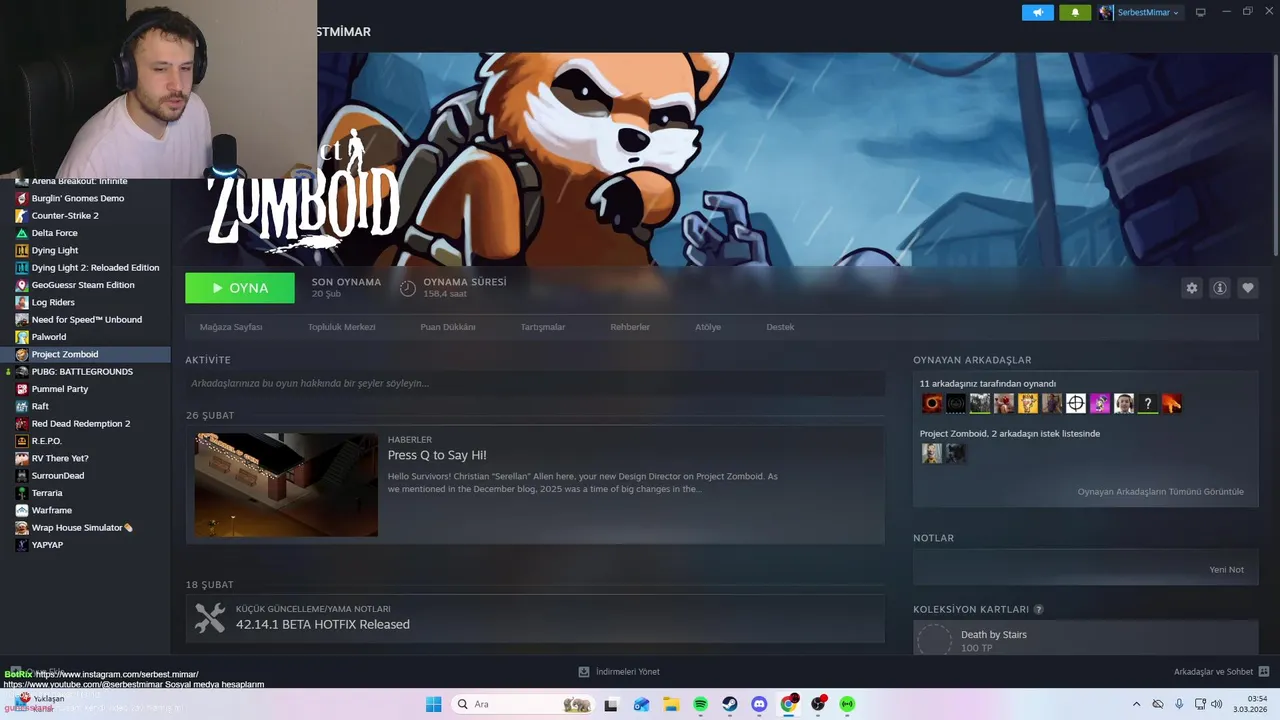Select Need for Speed Unbound entry
This screenshot has height=720, width=1280.
(85, 320)
